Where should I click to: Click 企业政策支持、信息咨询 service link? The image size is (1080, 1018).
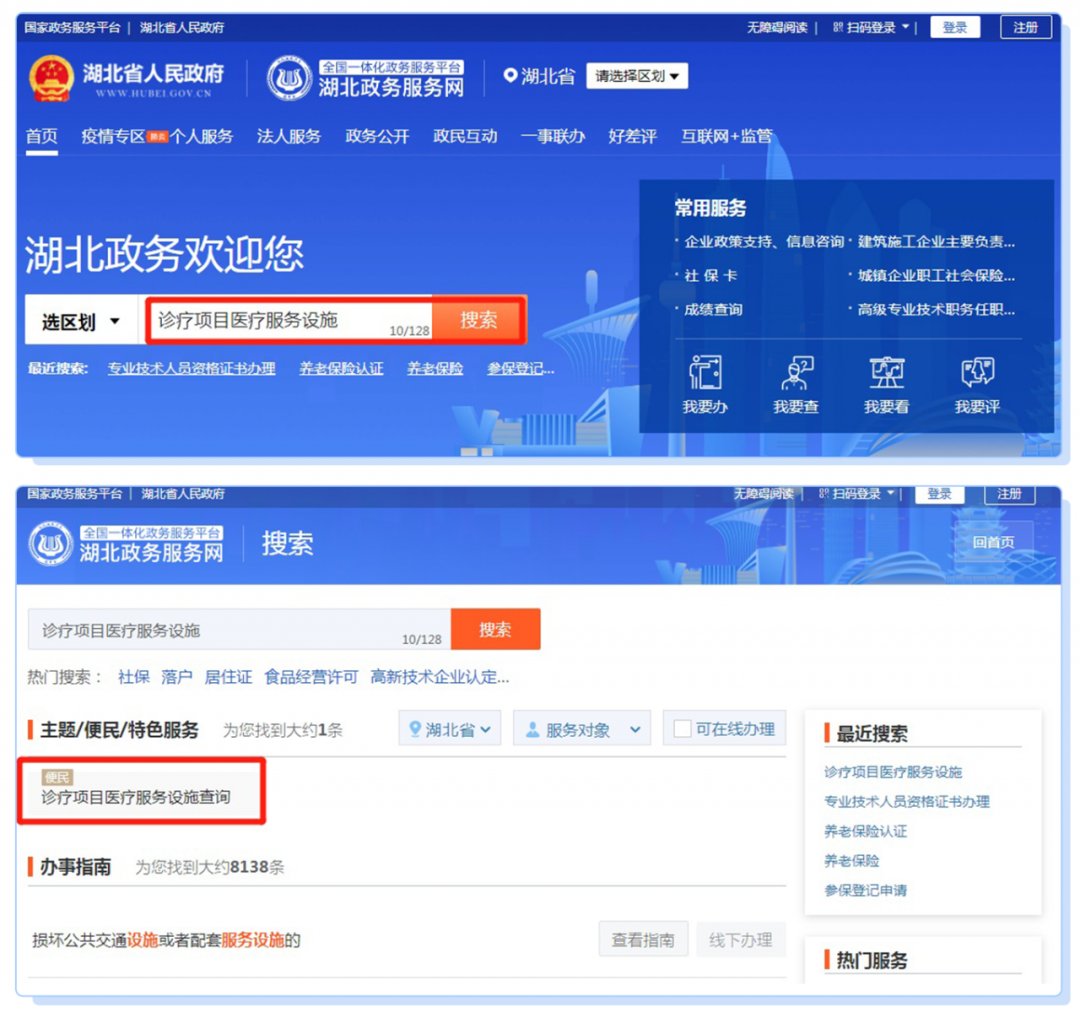(x=764, y=241)
